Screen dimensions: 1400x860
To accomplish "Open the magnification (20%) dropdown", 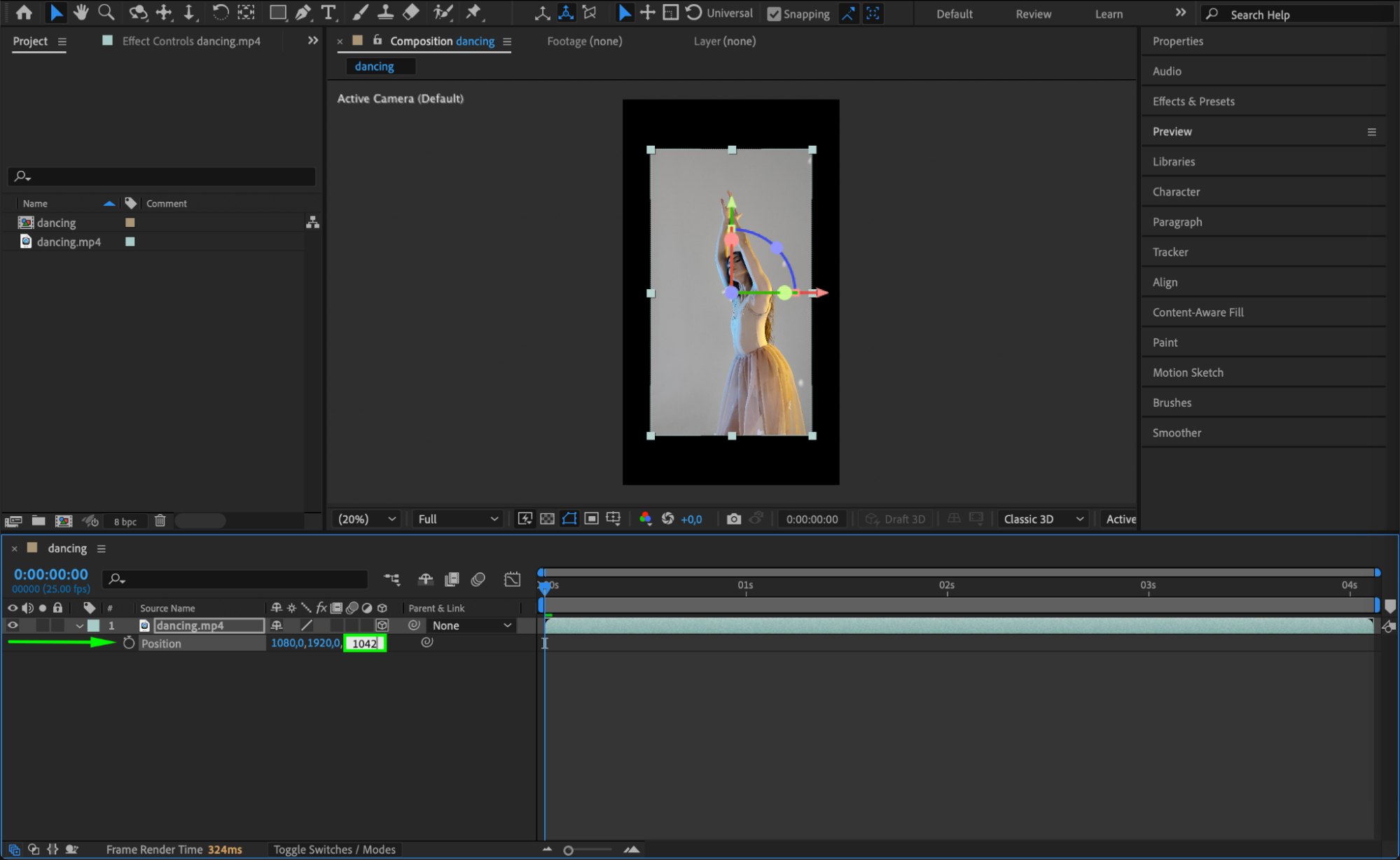I will pos(367,519).
